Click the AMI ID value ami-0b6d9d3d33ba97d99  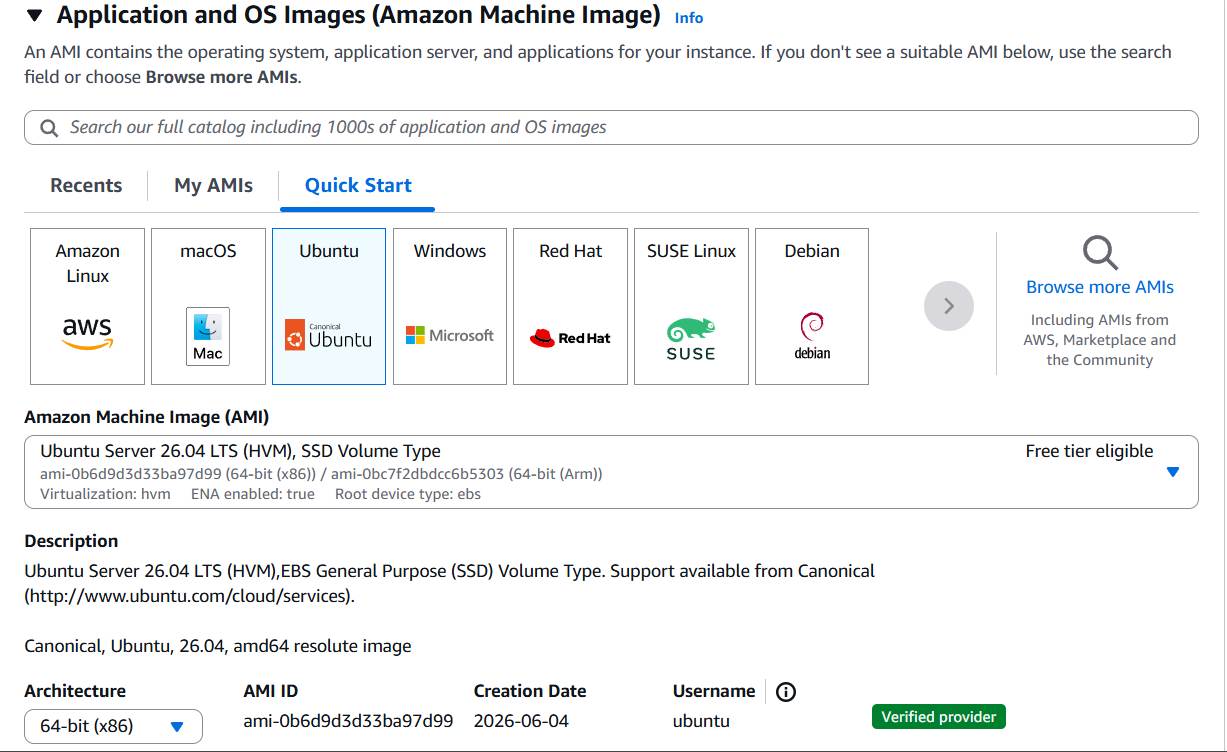[348, 721]
